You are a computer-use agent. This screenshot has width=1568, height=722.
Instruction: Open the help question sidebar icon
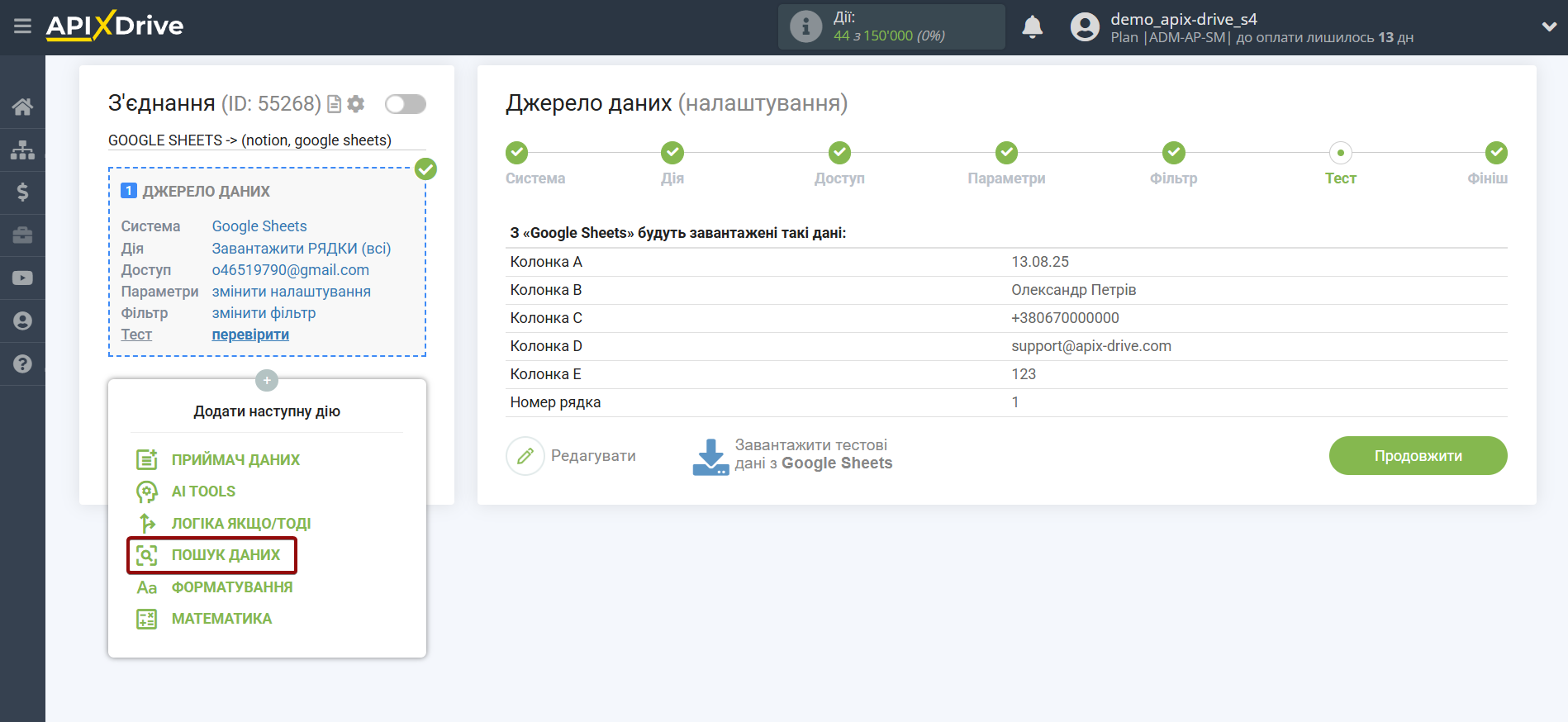[x=22, y=364]
